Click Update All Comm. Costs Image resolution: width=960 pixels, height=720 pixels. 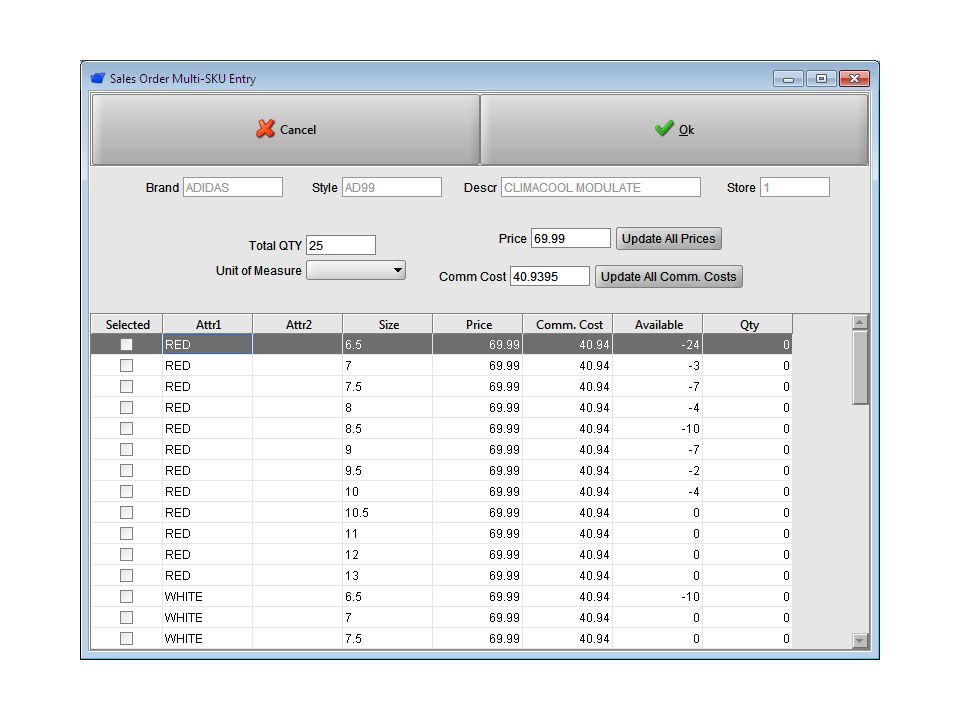669,277
